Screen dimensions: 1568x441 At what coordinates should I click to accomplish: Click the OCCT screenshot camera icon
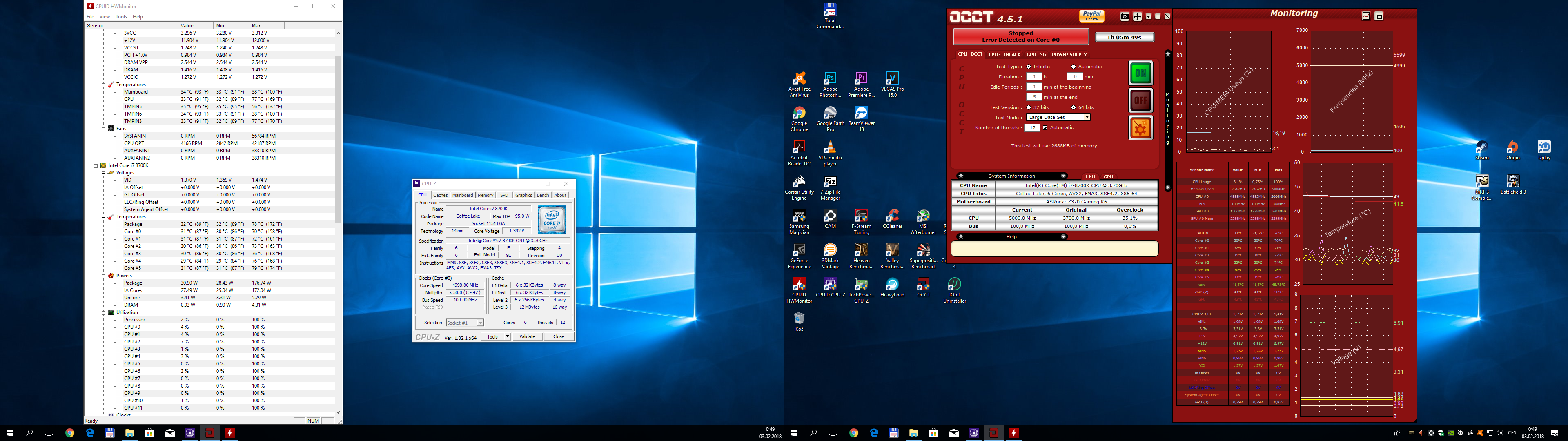click(1125, 16)
